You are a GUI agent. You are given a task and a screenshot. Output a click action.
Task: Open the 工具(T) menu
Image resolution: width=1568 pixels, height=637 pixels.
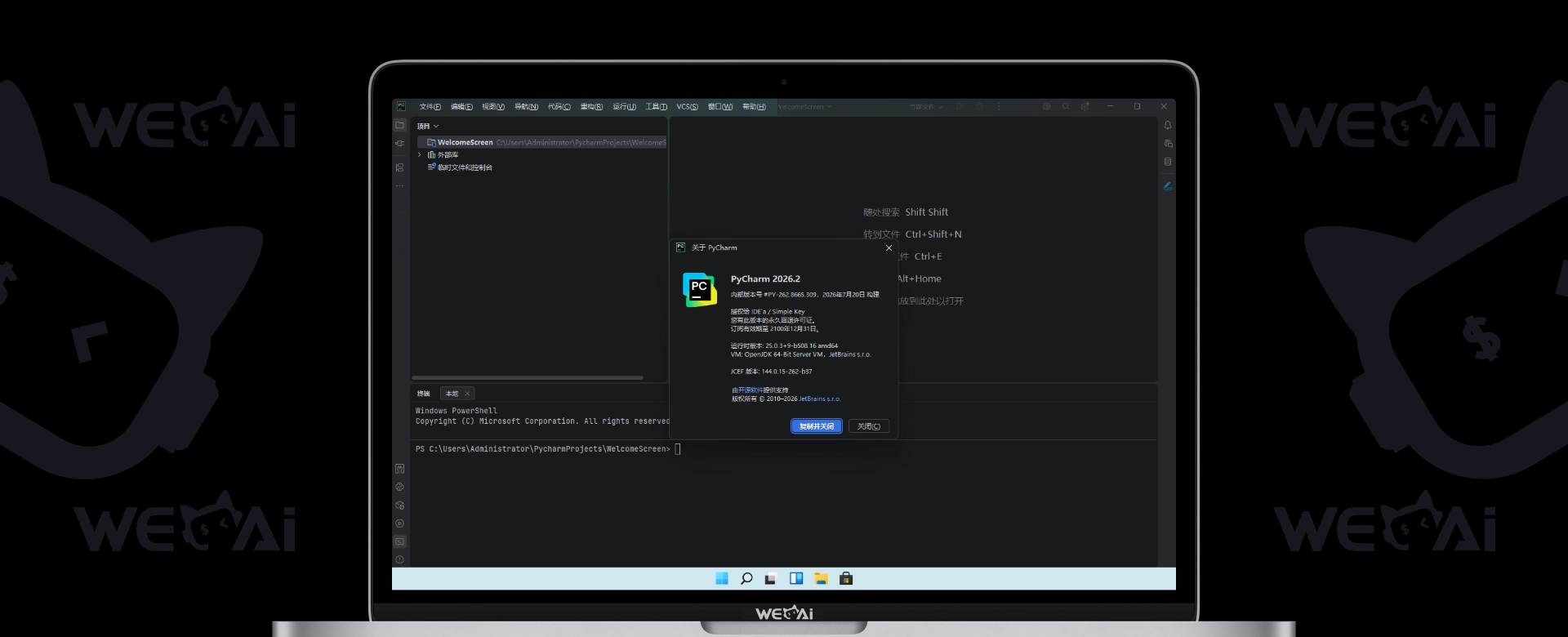657,107
